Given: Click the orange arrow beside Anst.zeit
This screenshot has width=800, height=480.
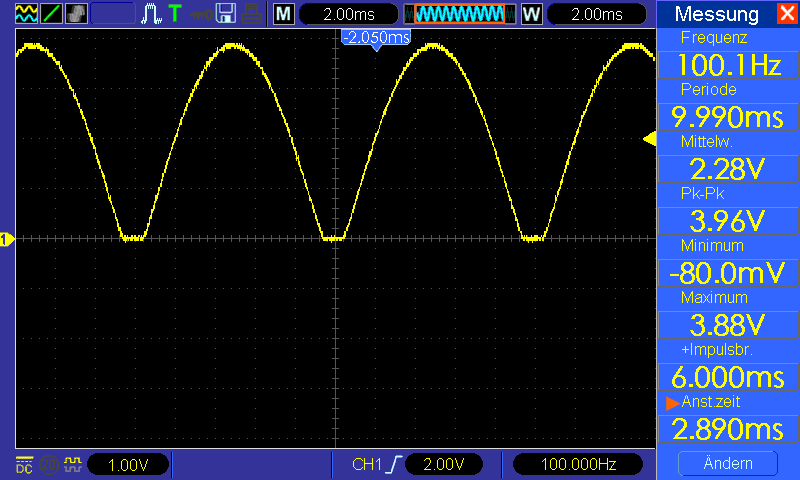Looking at the screenshot, I should (672, 403).
